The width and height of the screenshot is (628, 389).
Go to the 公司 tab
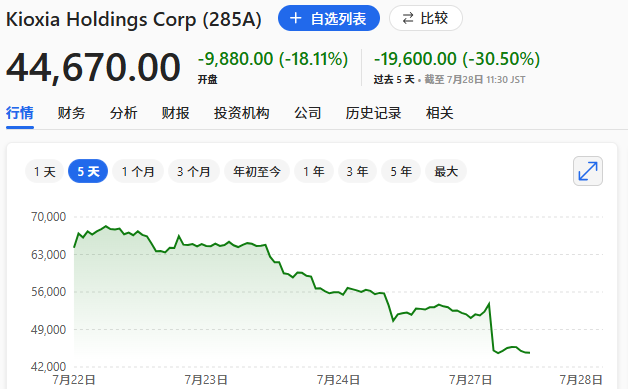(308, 113)
